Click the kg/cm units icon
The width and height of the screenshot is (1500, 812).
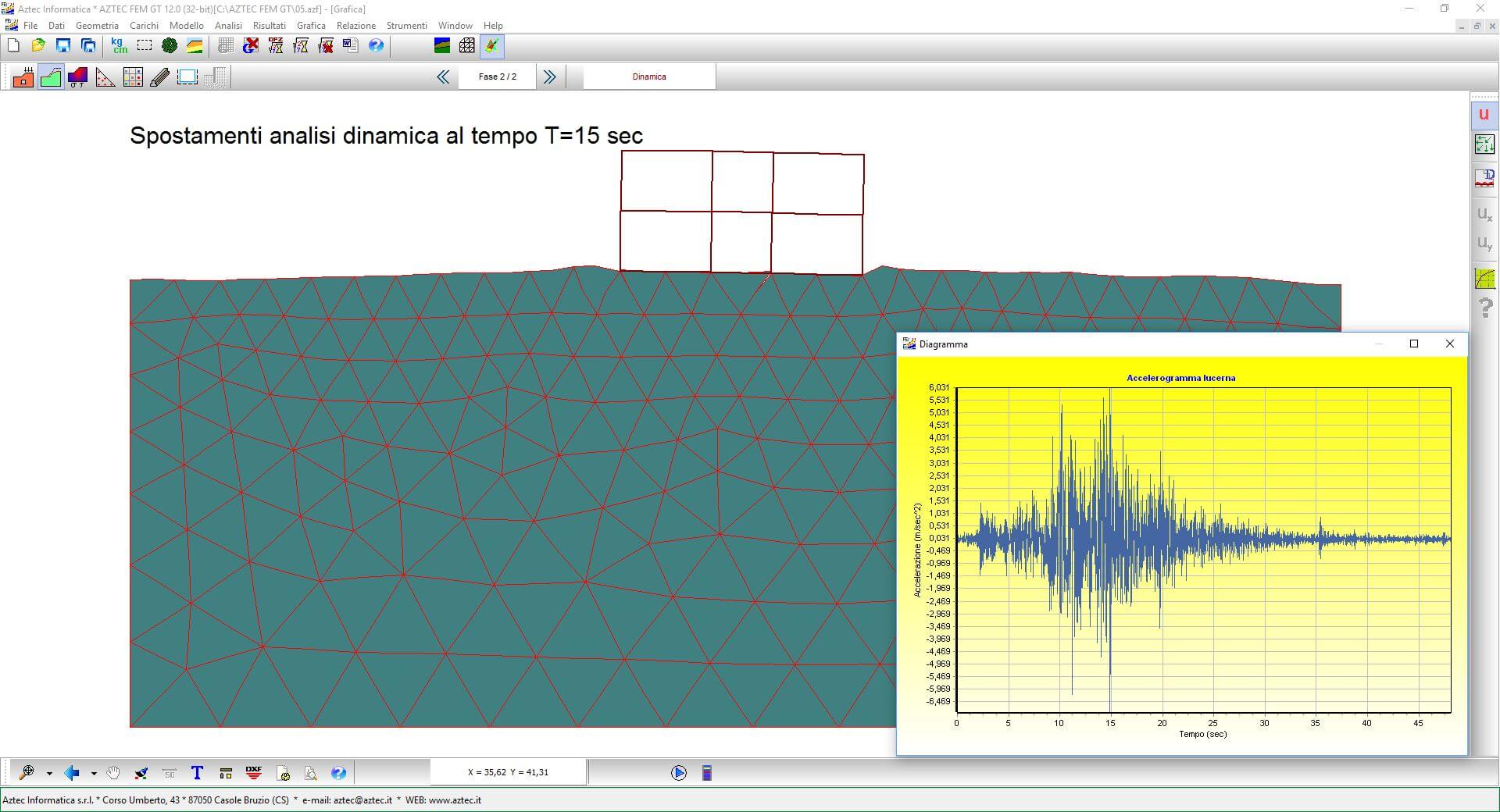119,46
